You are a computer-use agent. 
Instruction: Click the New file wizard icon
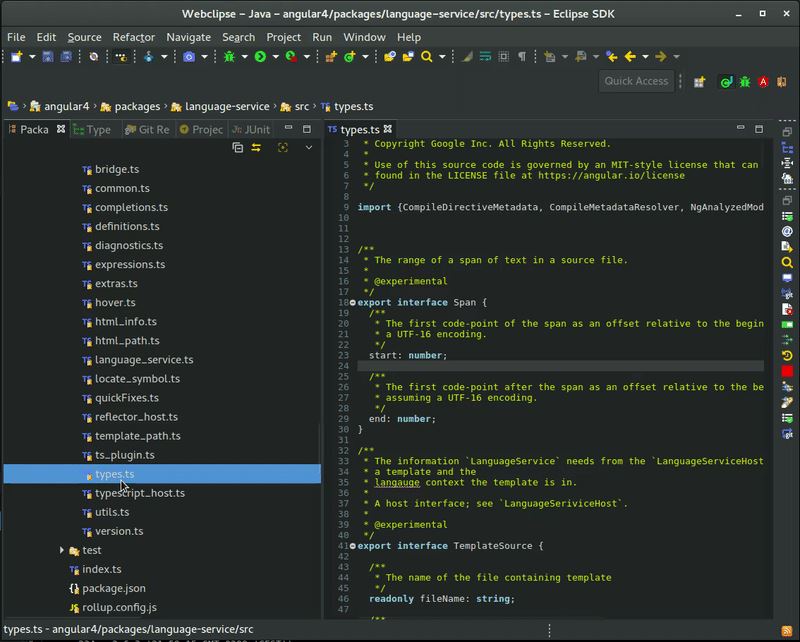[x=17, y=57]
